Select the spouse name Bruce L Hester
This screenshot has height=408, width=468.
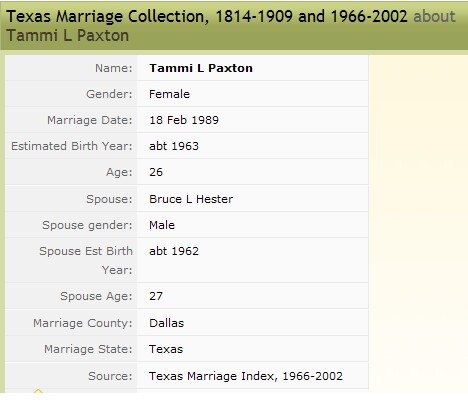[x=191, y=199]
